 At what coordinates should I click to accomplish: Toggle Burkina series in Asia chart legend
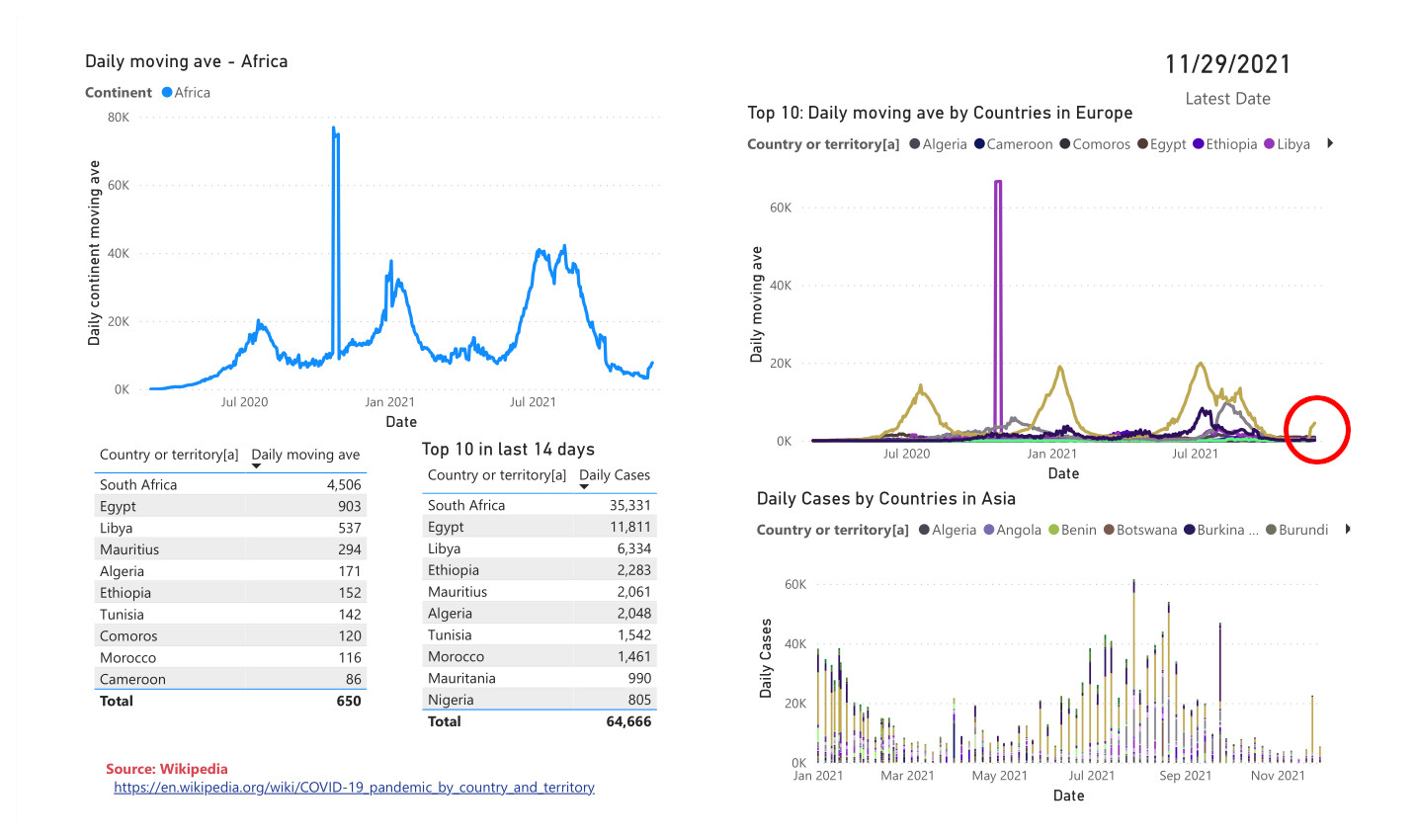click(1220, 531)
